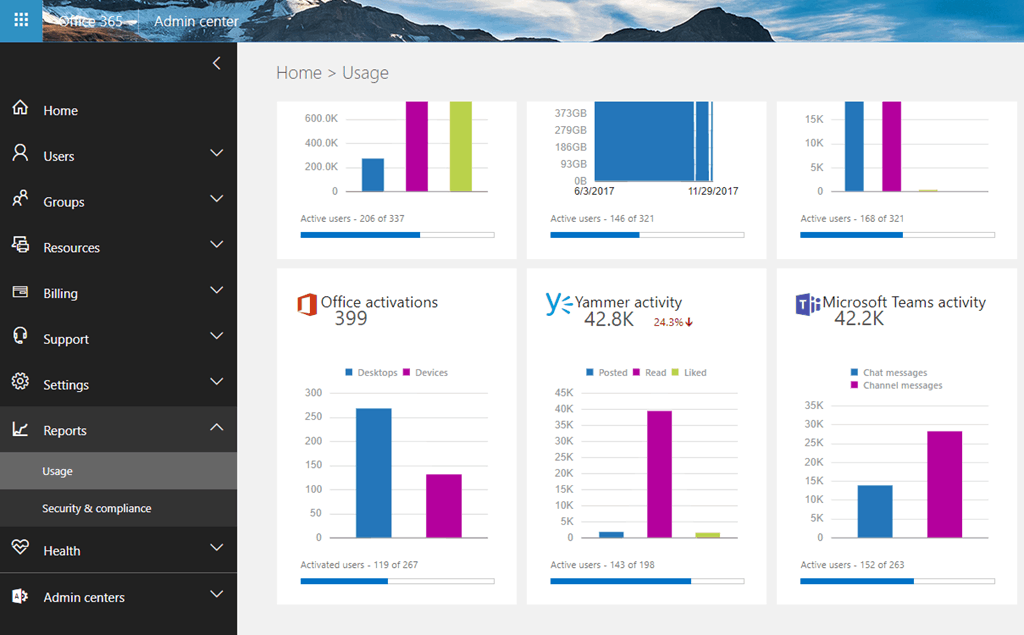
Task: Collapse the left navigation pane arrow
Action: pos(217,64)
